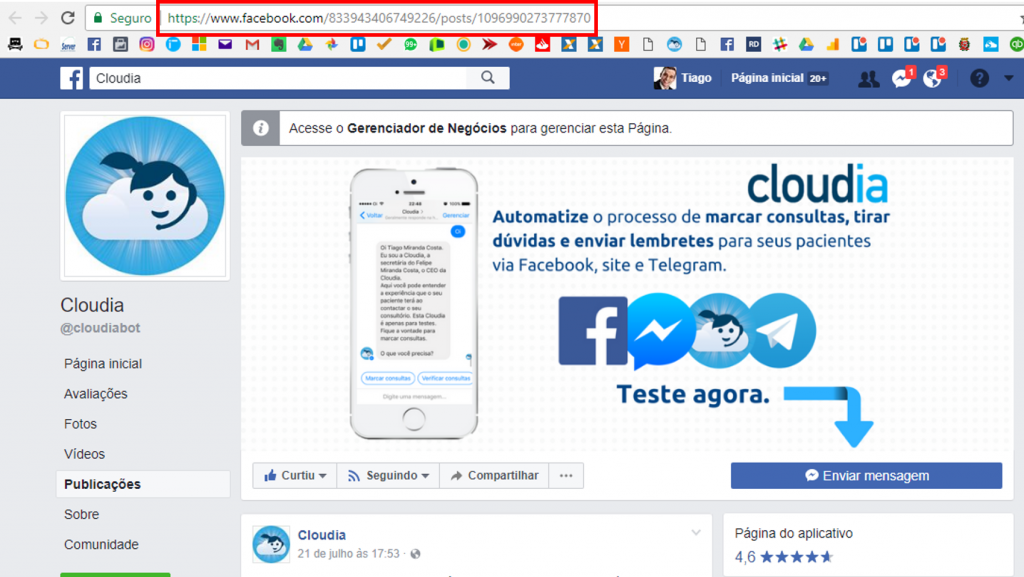Click the browser address bar URL

[x=379, y=18]
